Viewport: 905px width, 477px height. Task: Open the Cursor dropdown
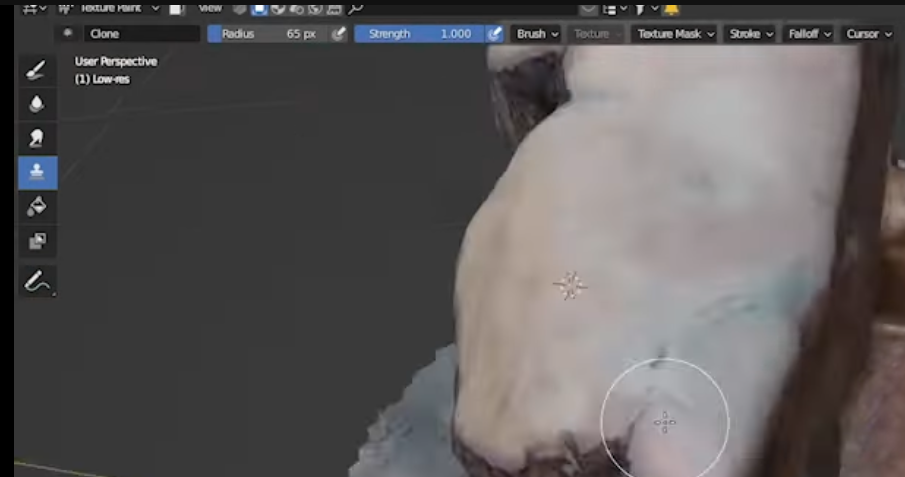(869, 34)
